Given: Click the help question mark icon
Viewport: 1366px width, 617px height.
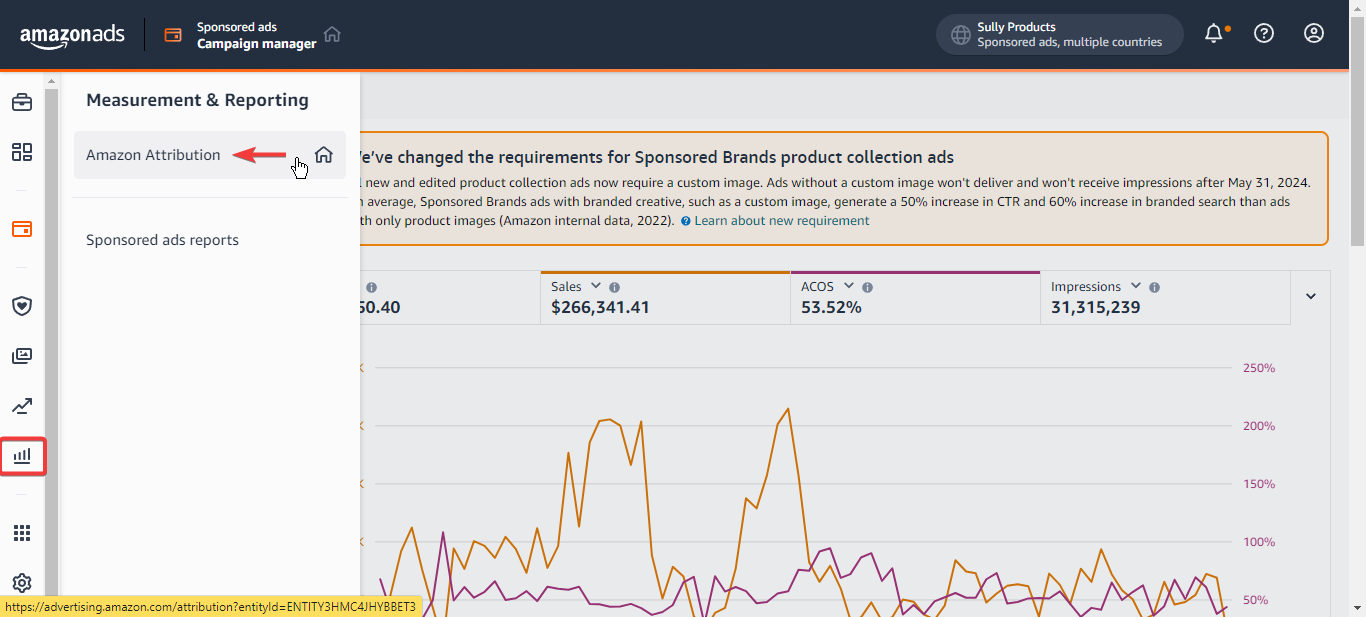Looking at the screenshot, I should pos(1263,33).
